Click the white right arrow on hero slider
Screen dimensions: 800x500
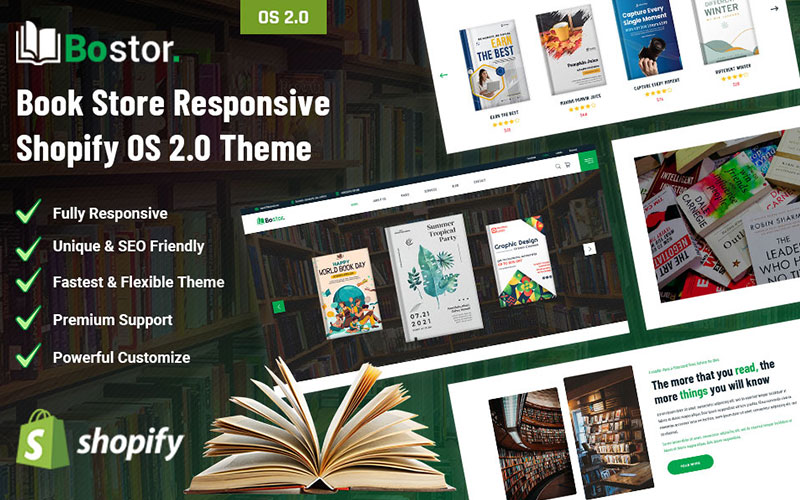pos(590,249)
